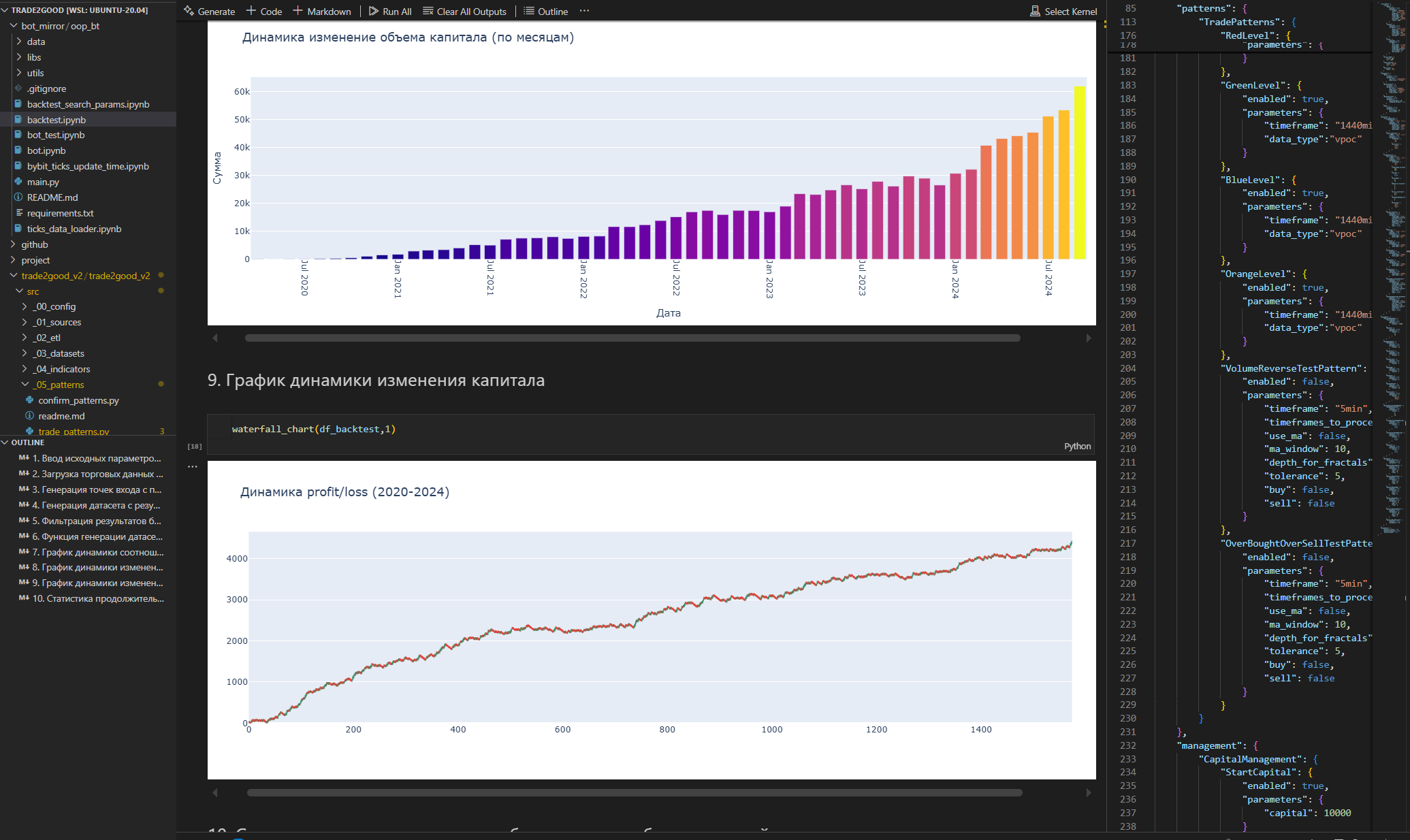This screenshot has width=1410, height=840.
Task: Clear All Outputs of notebook
Action: pyautogui.click(x=464, y=11)
